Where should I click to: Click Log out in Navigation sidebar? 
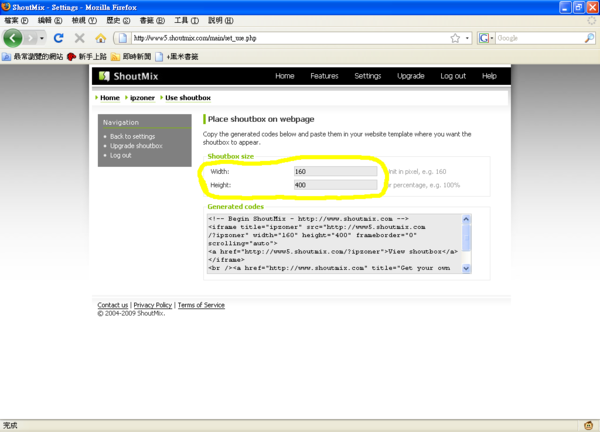pyautogui.click(x=121, y=155)
